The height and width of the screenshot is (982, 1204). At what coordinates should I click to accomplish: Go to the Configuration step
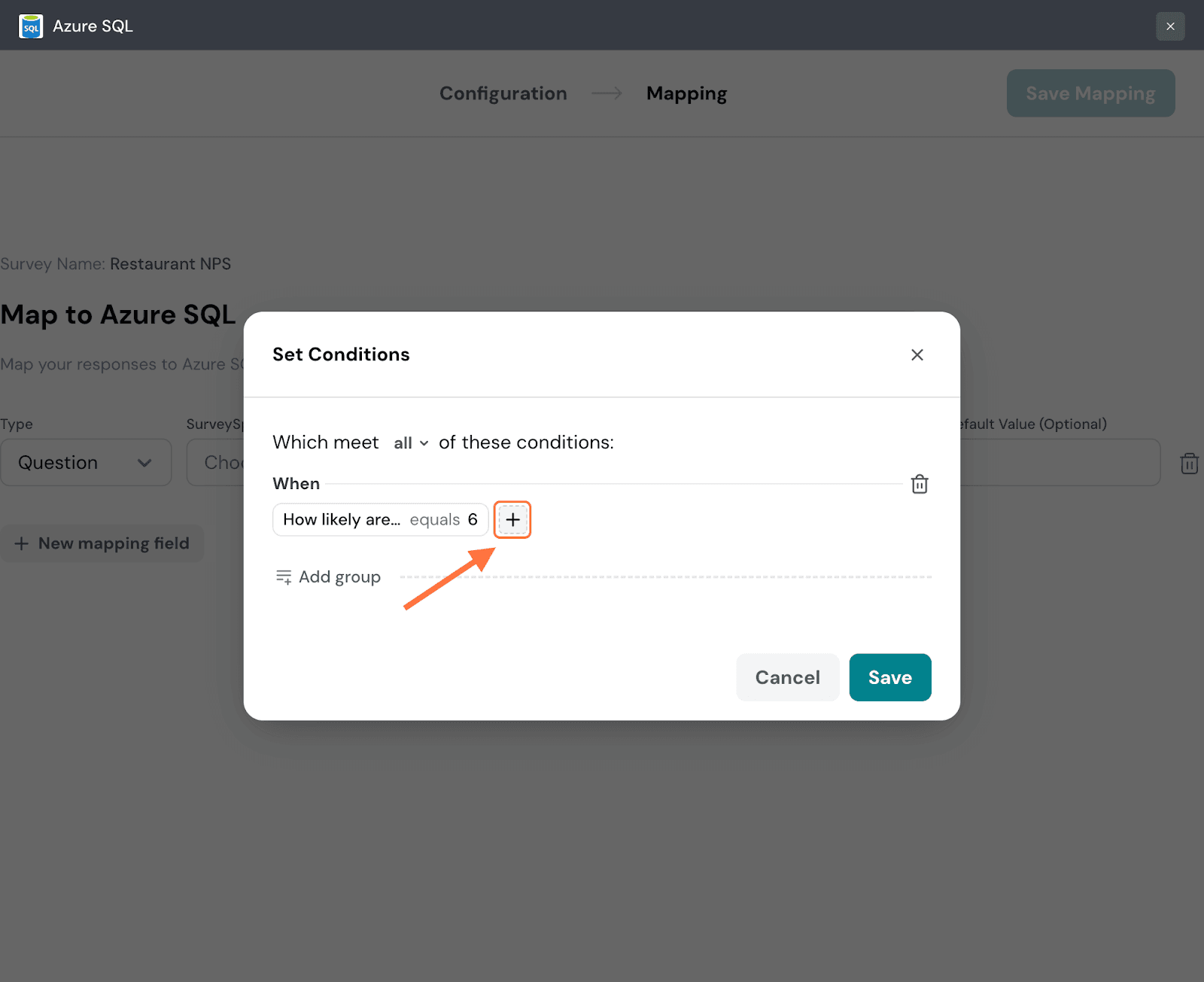pos(503,93)
